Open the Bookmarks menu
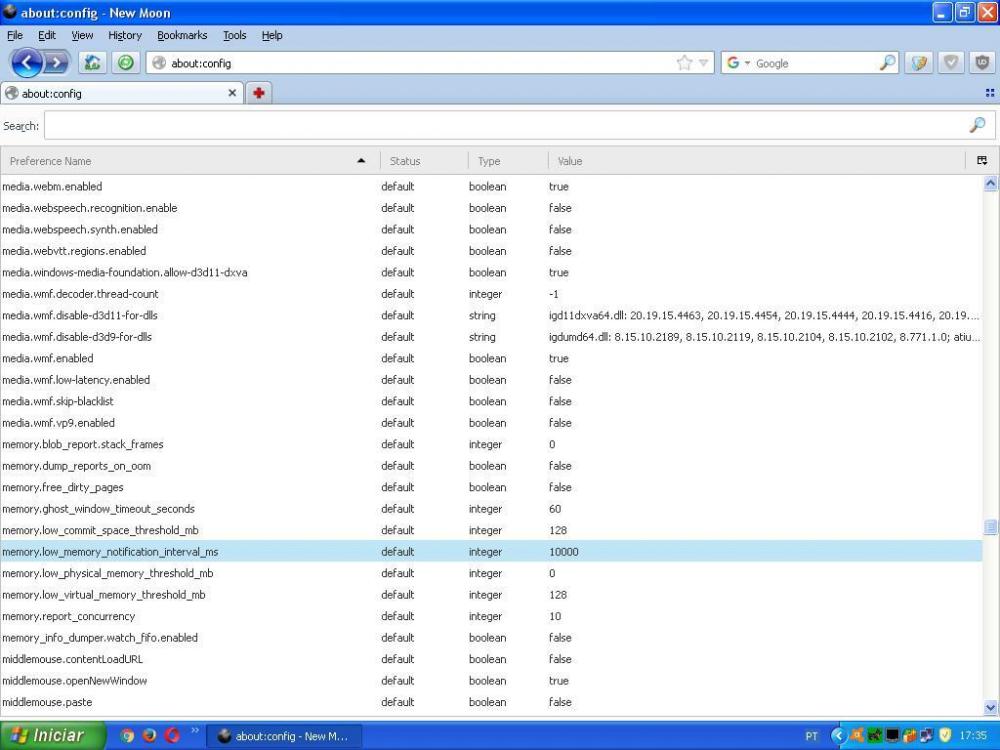This screenshot has width=1000, height=750. pos(182,35)
